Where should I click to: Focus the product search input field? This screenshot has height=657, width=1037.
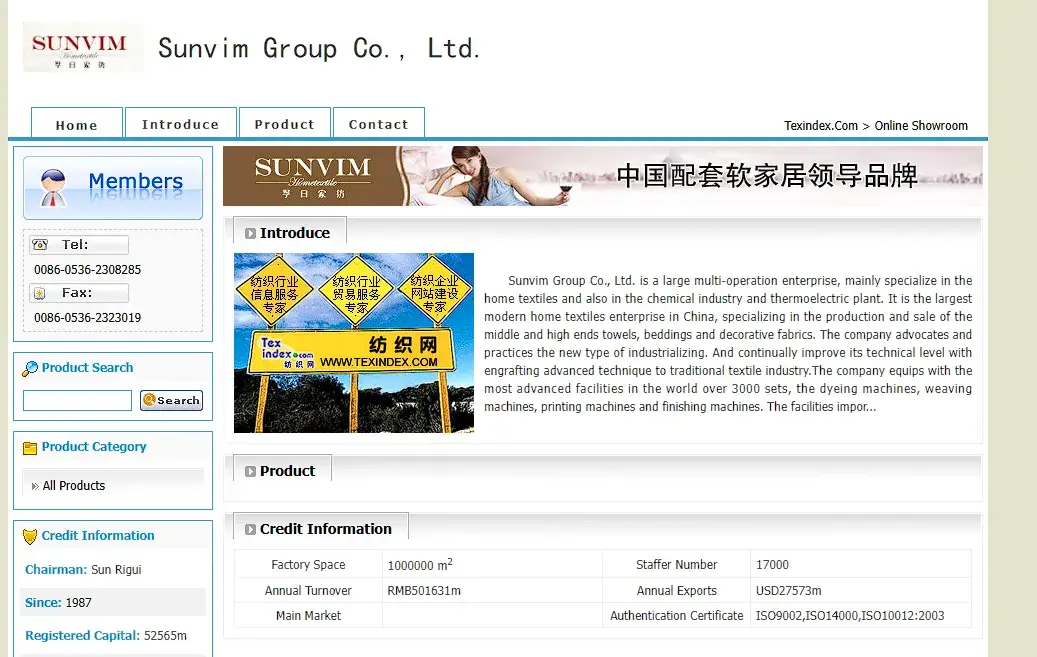point(77,400)
